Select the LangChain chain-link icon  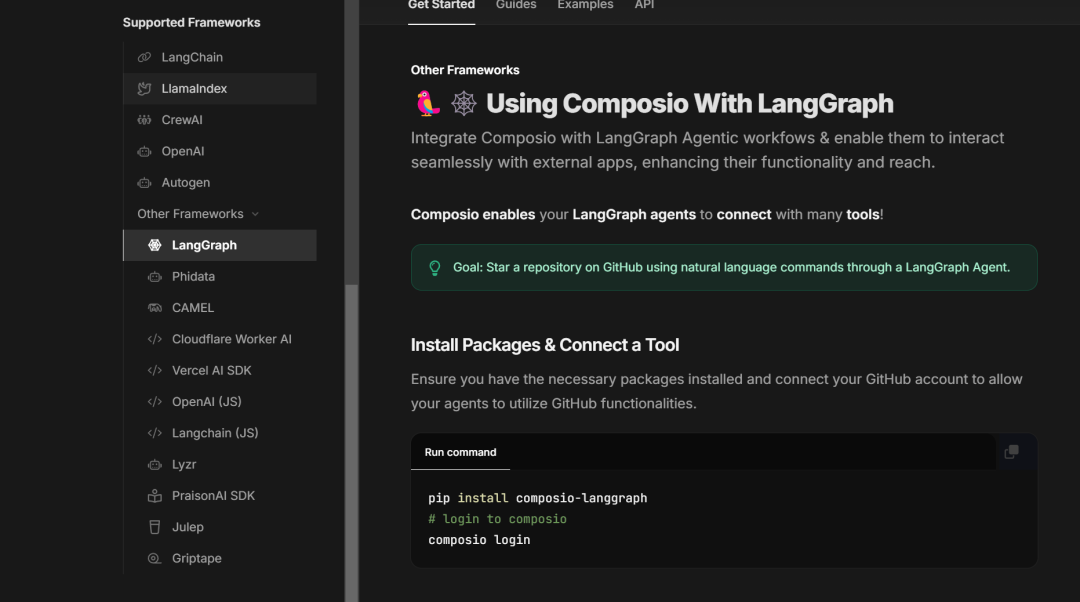[x=145, y=57]
